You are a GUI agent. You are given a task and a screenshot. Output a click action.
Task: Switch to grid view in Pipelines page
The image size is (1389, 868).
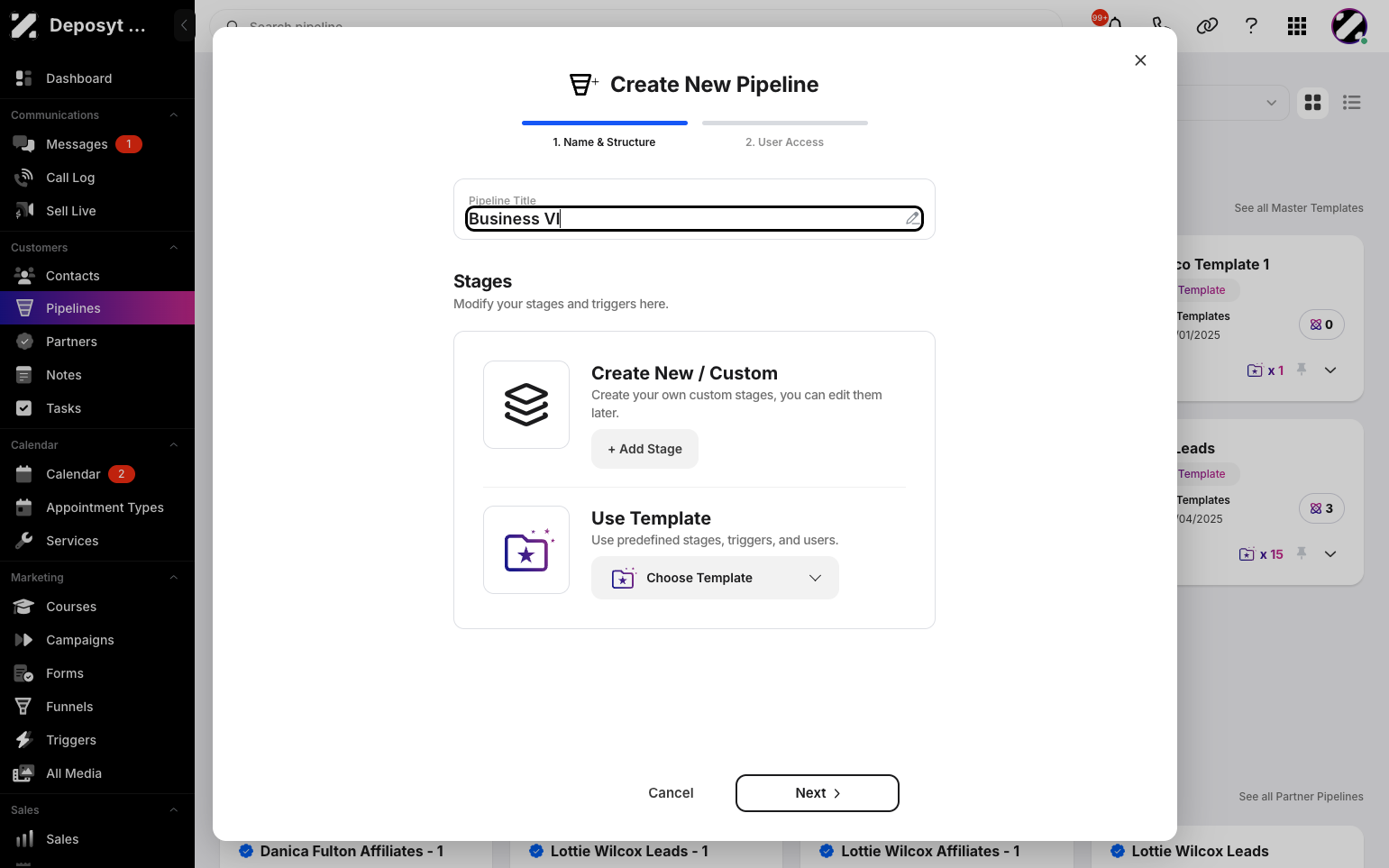(x=1313, y=103)
